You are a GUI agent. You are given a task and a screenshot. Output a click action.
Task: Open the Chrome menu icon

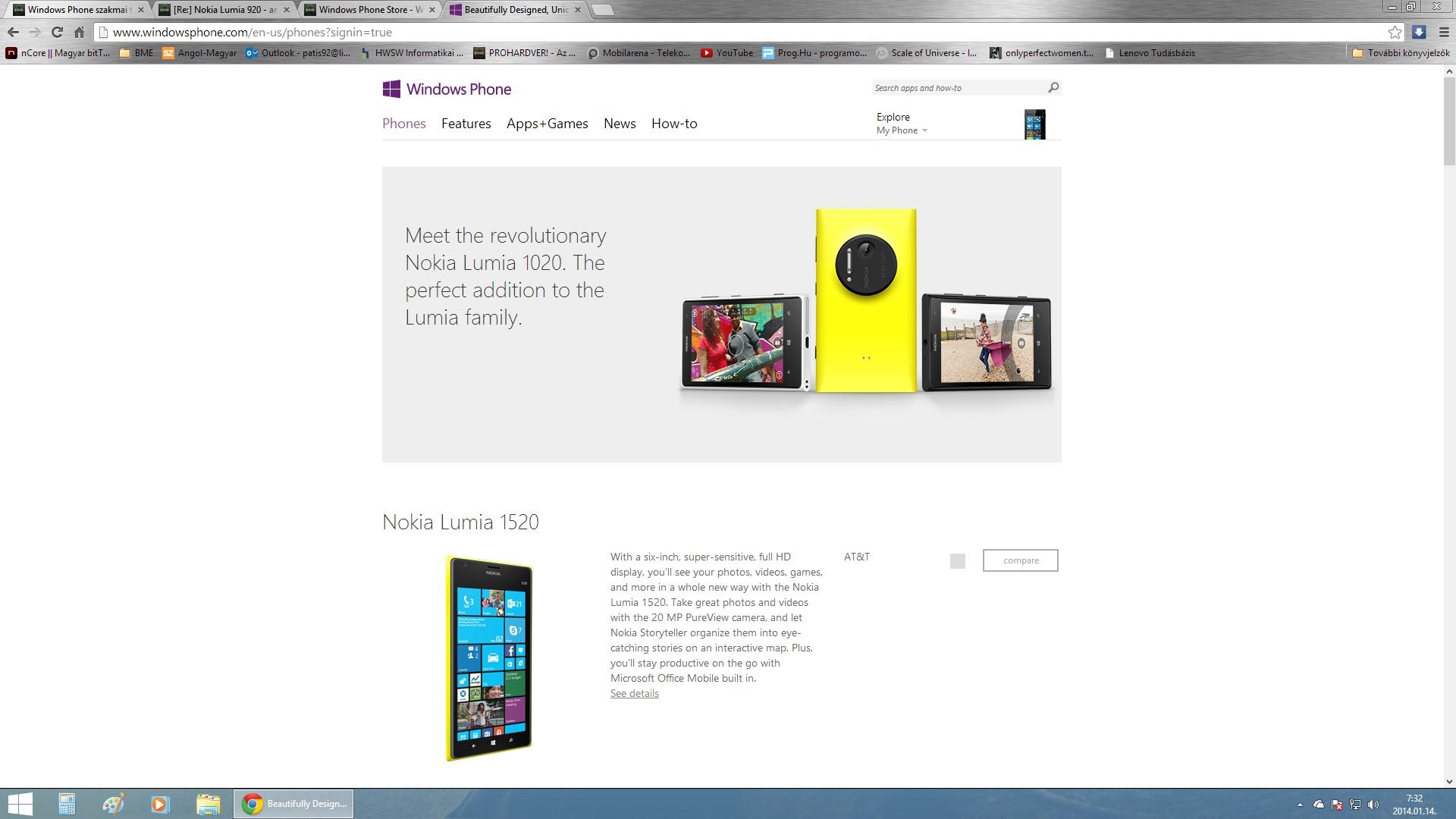[x=1444, y=32]
